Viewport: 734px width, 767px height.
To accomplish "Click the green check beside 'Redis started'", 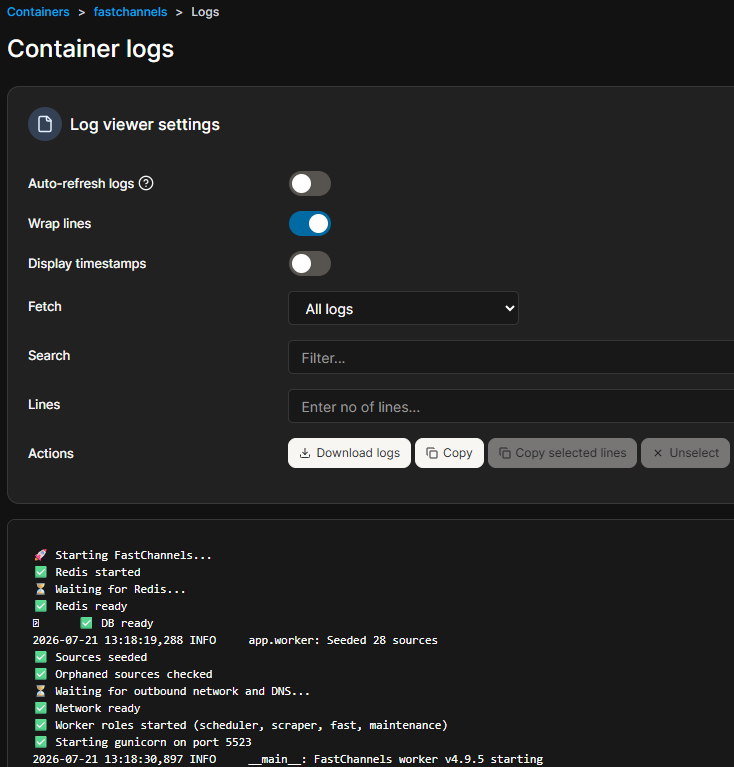I will 41,572.
